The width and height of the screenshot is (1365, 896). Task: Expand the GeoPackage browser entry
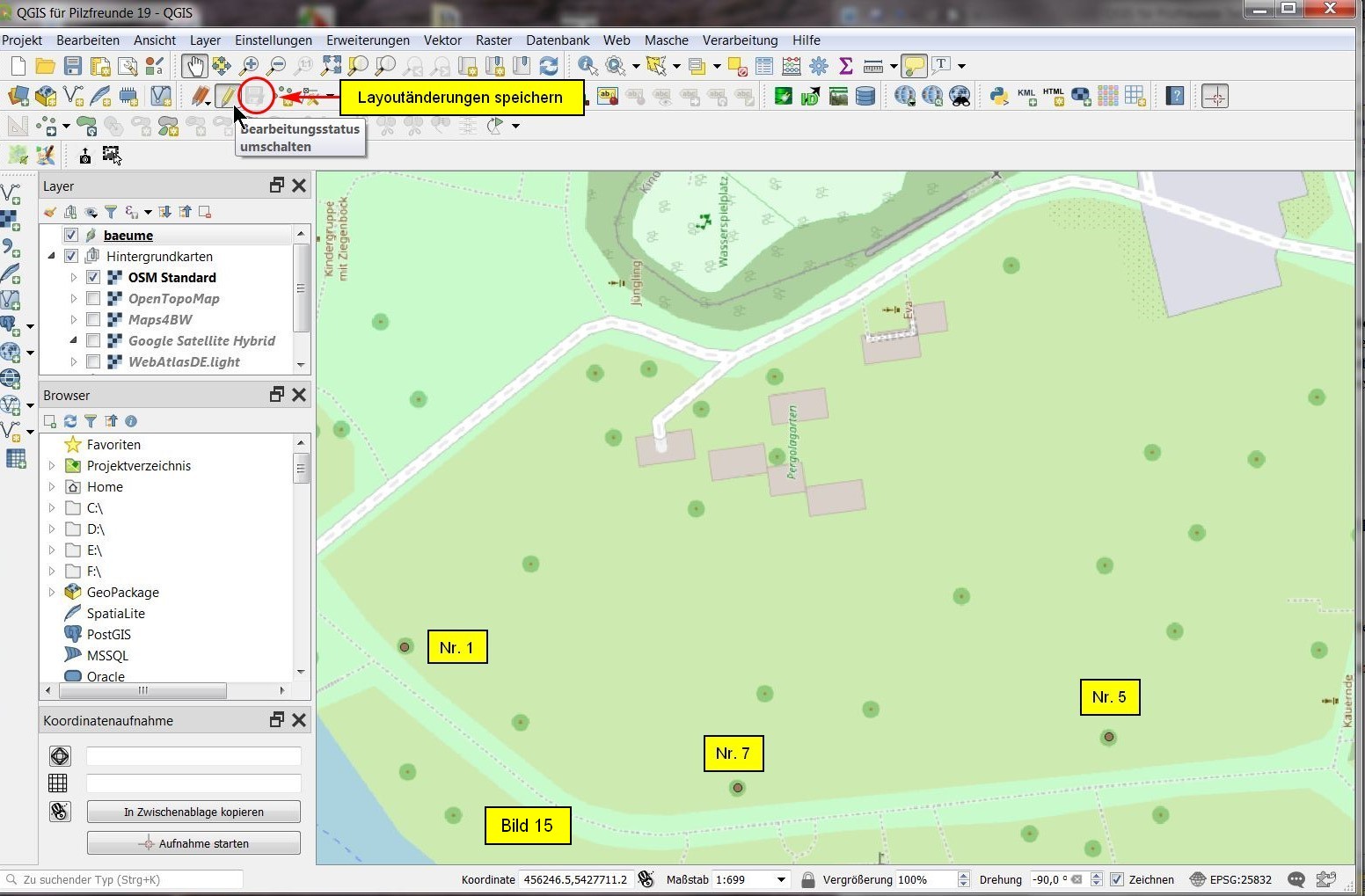click(x=52, y=593)
